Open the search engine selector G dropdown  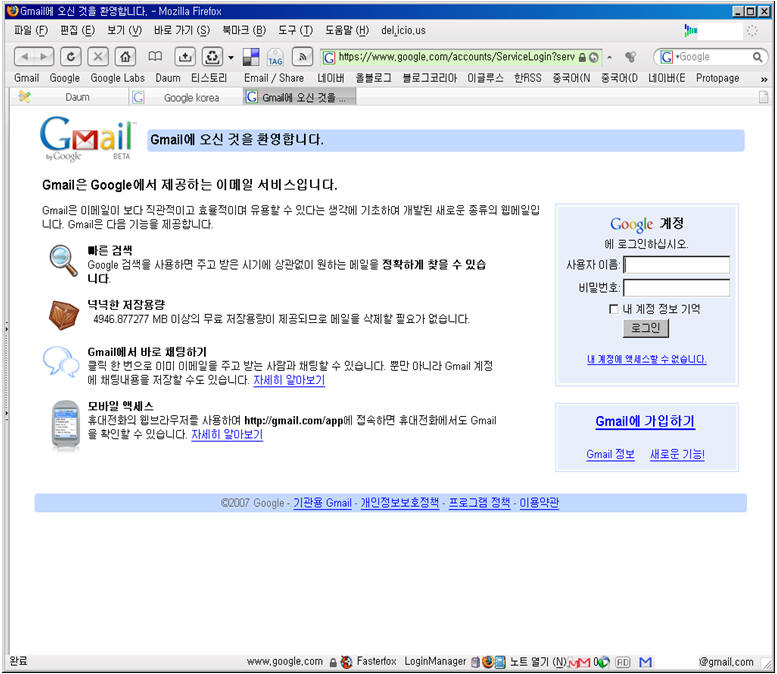coord(668,57)
